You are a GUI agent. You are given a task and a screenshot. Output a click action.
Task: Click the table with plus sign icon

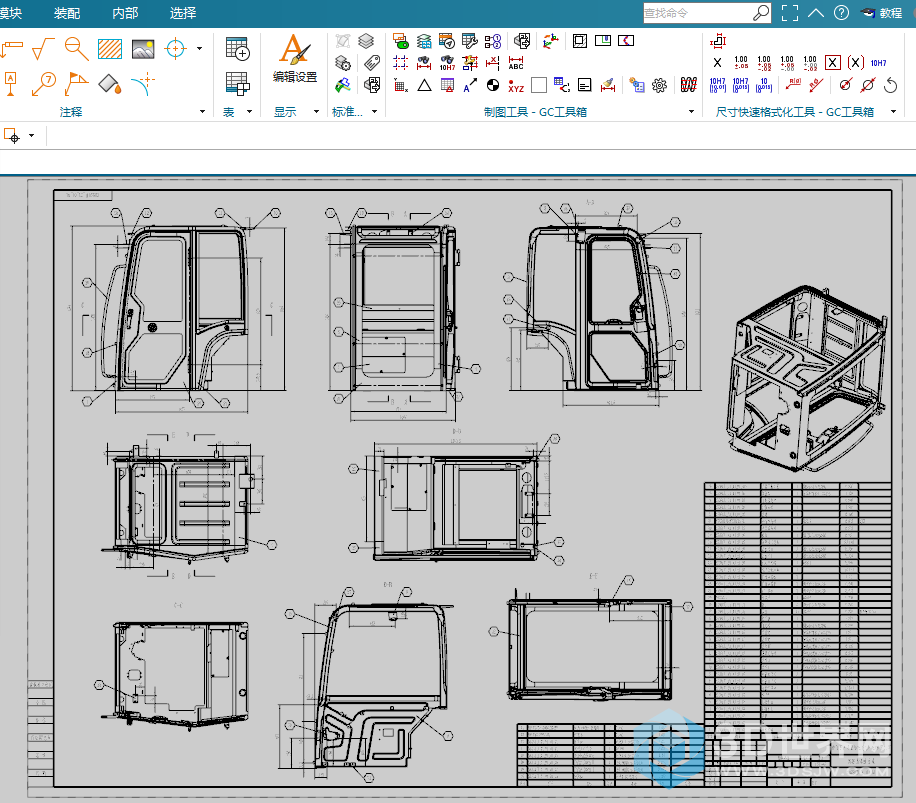[x=238, y=49]
